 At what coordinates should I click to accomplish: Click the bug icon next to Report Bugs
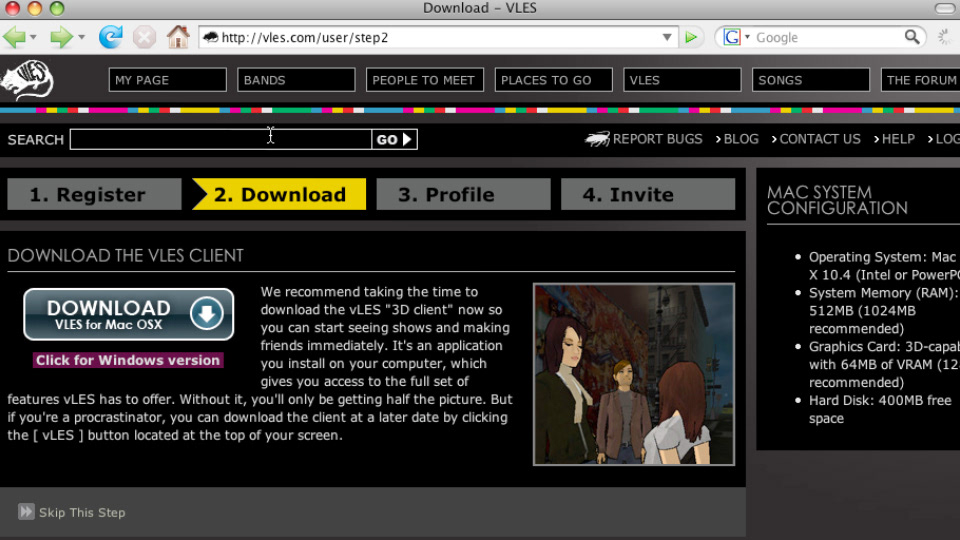point(597,140)
